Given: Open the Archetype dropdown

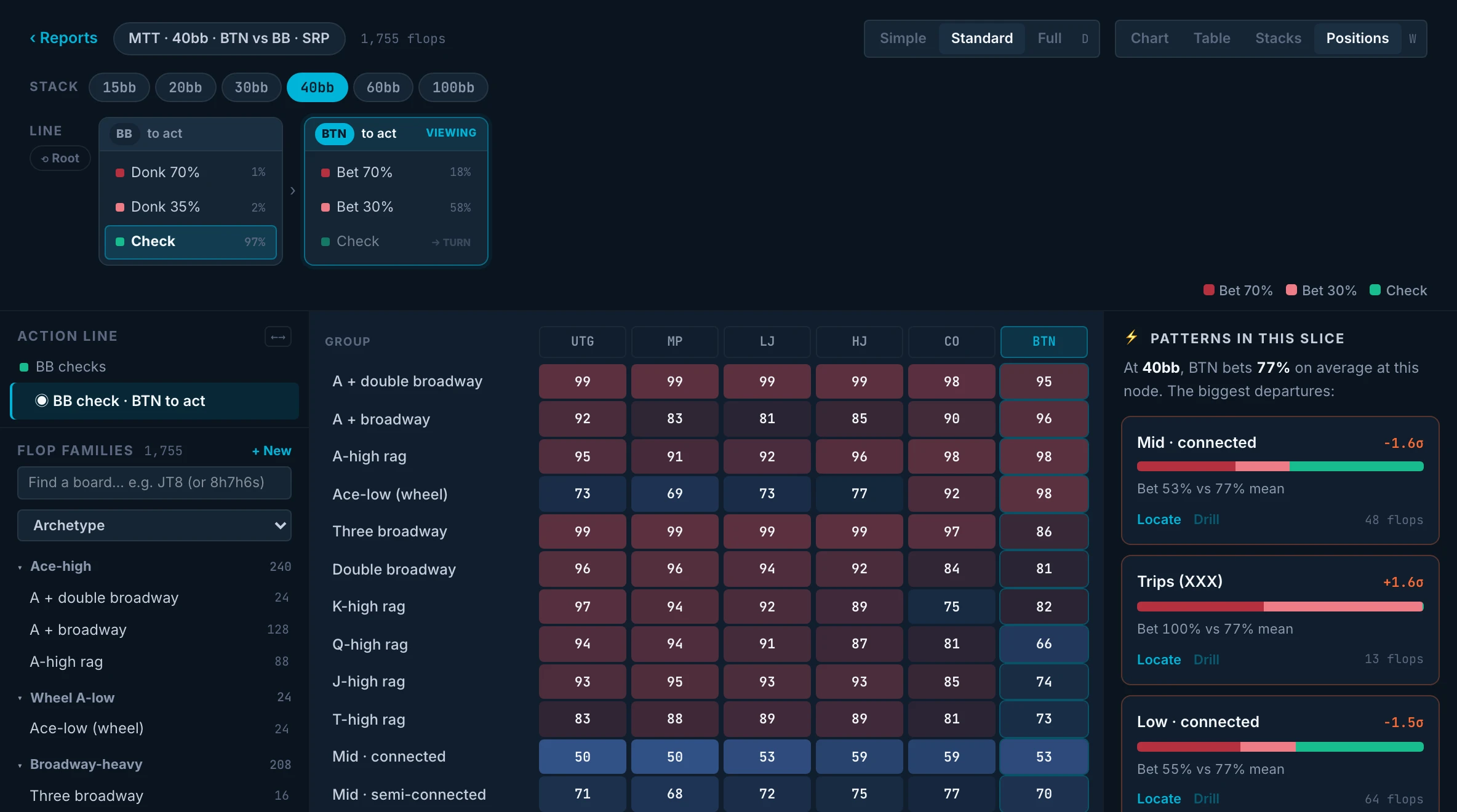Looking at the screenshot, I should [x=154, y=525].
